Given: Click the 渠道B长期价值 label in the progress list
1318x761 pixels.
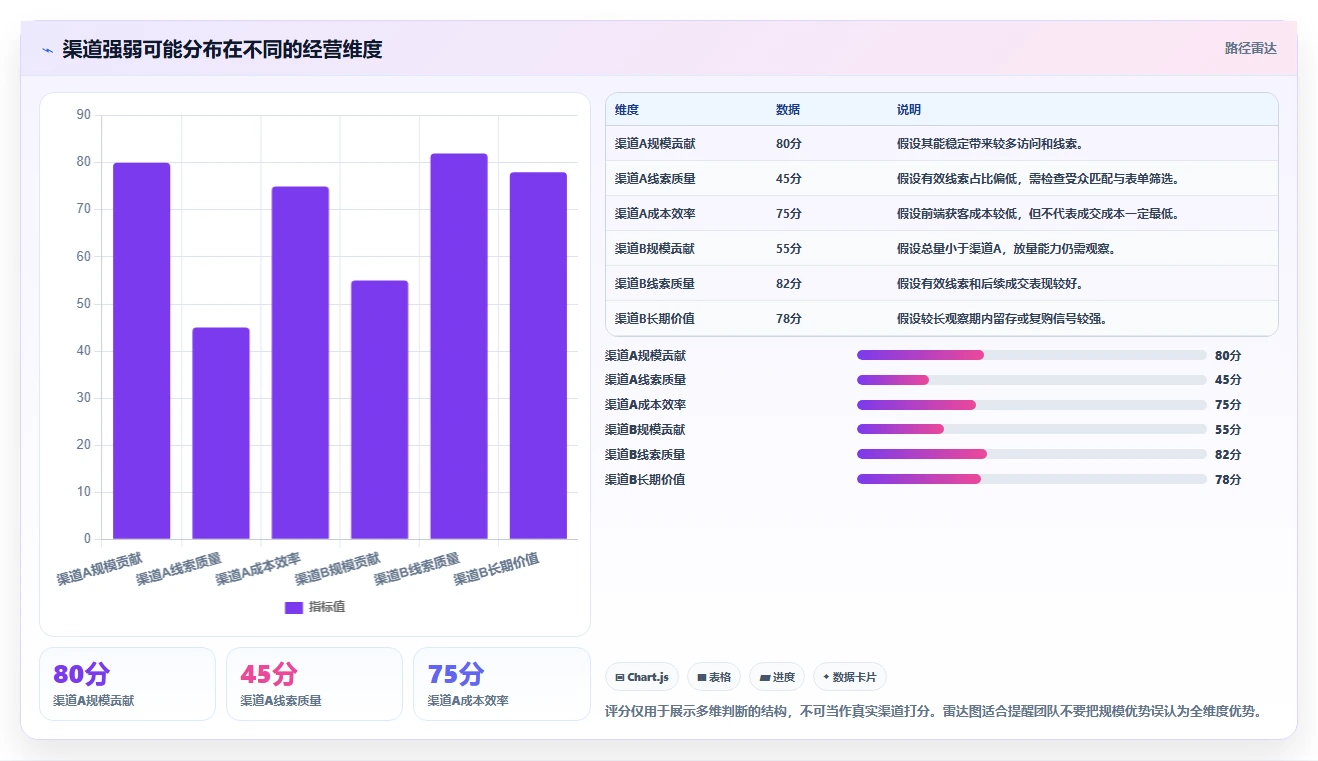Looking at the screenshot, I should pos(645,479).
